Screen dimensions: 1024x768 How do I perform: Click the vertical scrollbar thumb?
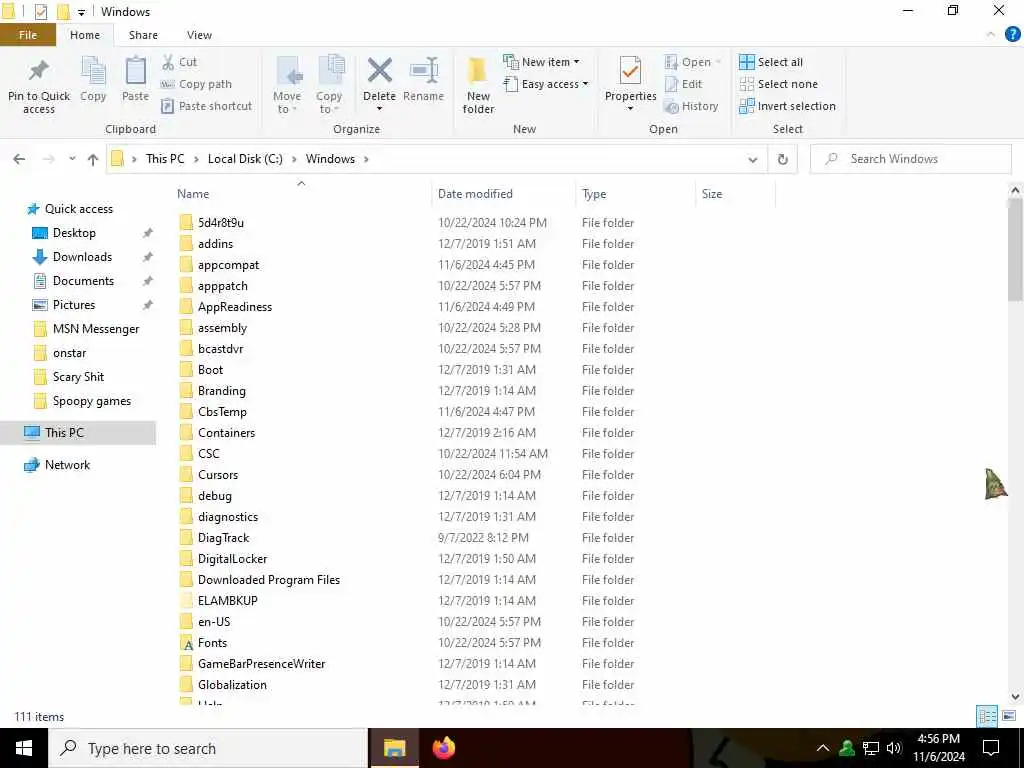coord(1015,251)
